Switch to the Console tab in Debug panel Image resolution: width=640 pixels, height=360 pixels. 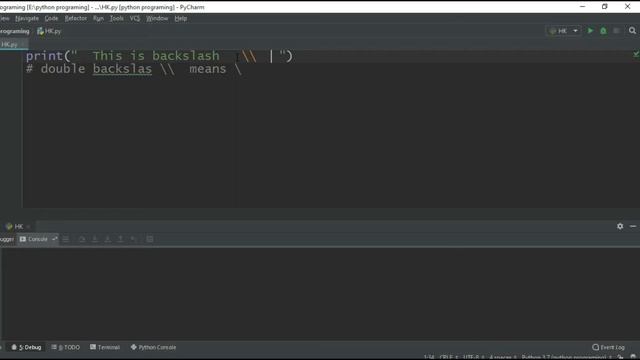38,239
